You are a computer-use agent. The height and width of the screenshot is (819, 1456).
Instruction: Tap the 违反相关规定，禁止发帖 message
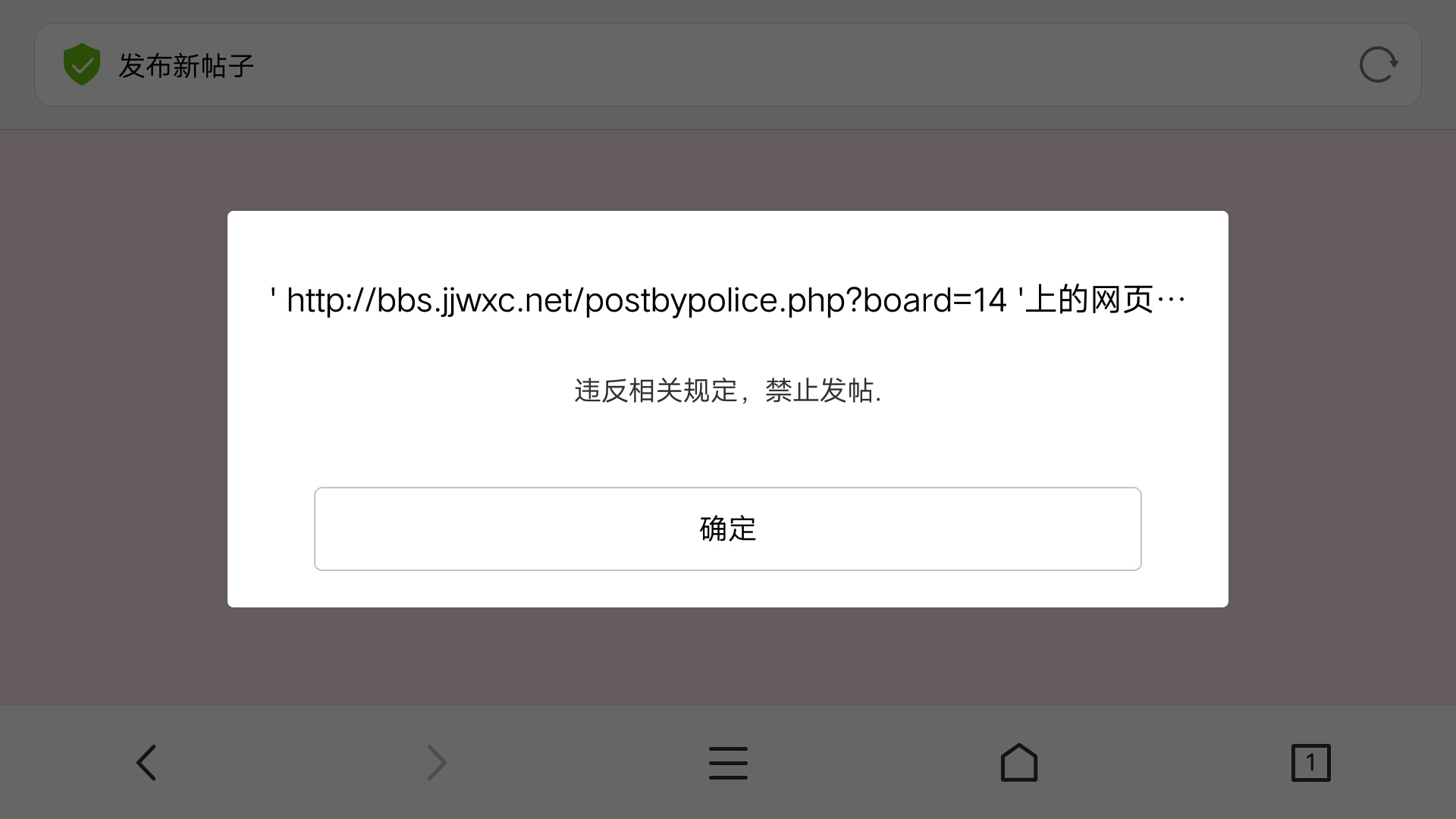[728, 391]
